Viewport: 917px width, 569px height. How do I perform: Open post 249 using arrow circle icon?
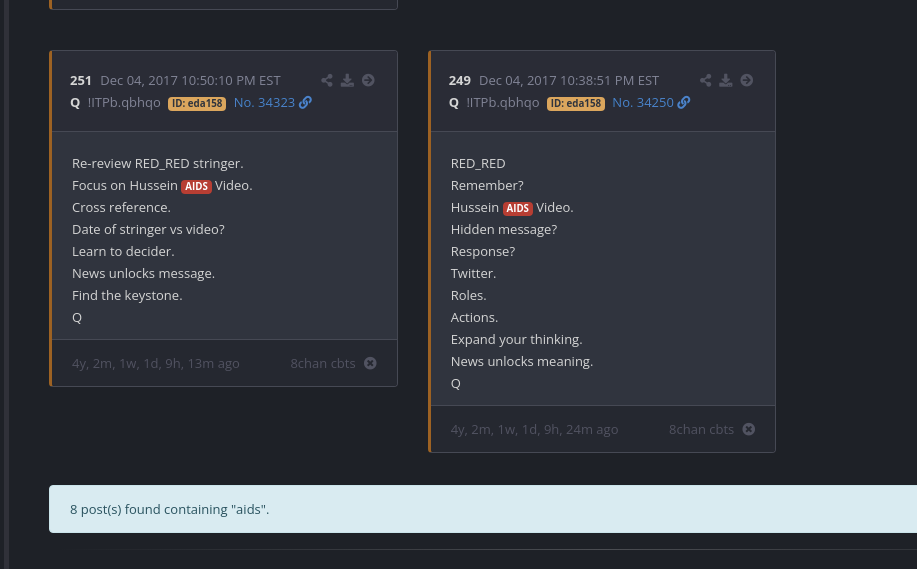click(747, 80)
